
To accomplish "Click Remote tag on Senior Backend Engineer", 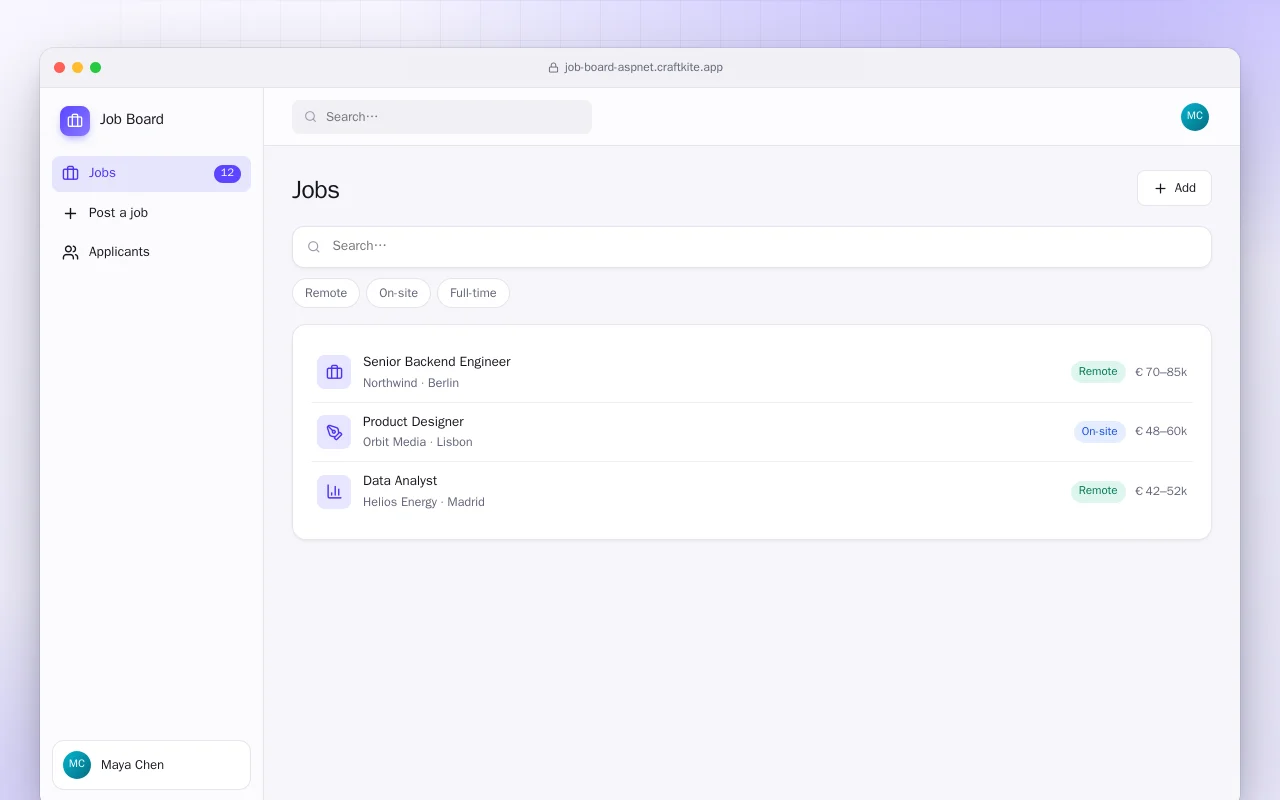I will 1098,372.
